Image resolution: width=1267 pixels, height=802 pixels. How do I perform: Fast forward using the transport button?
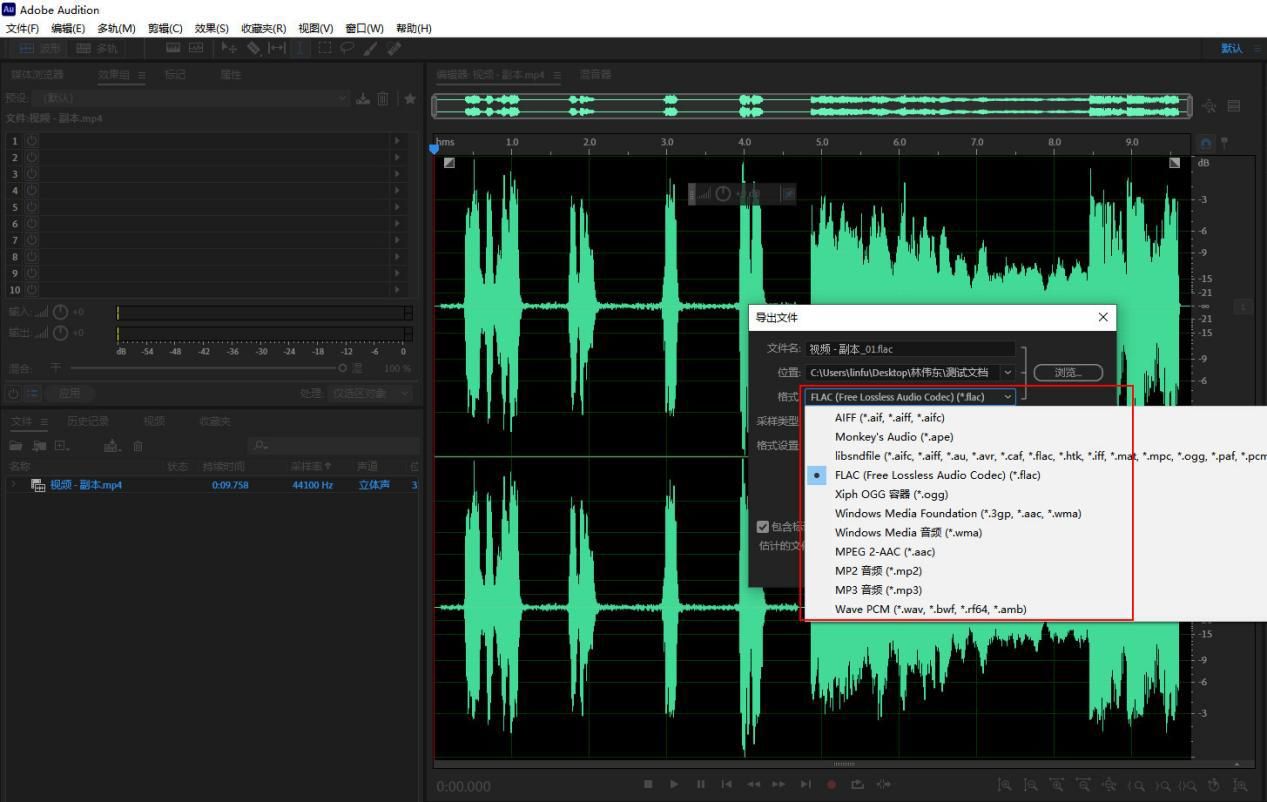(778, 784)
